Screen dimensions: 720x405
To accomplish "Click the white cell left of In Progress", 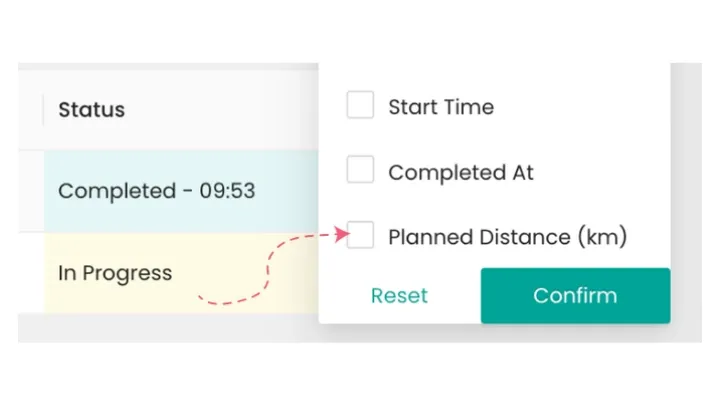I will (x=31, y=273).
